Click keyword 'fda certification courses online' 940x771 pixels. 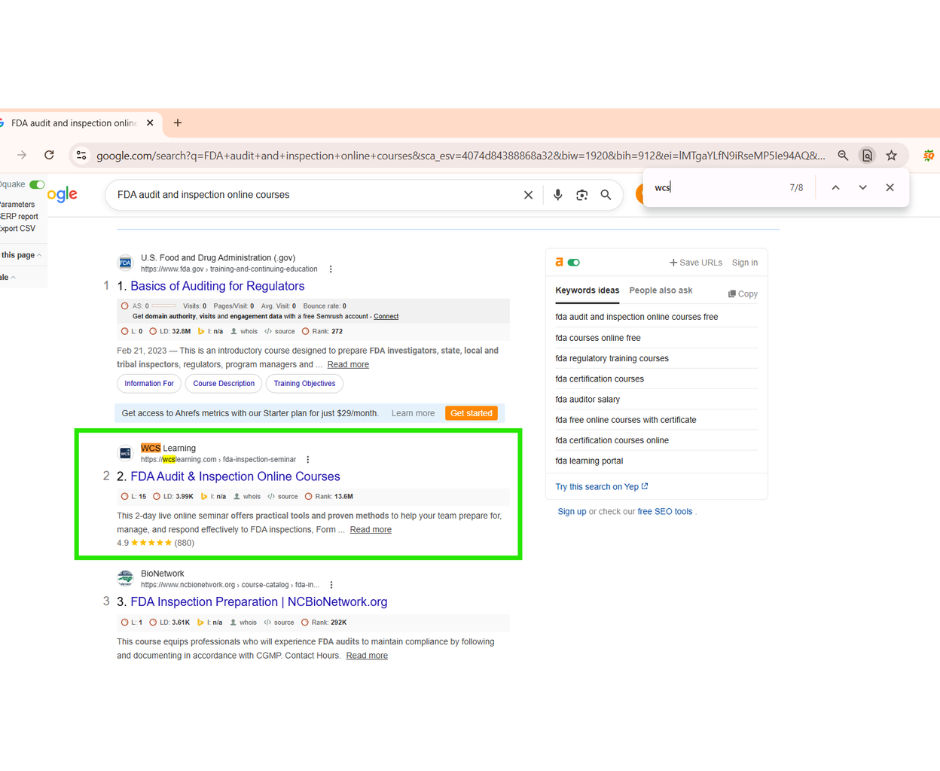point(612,440)
